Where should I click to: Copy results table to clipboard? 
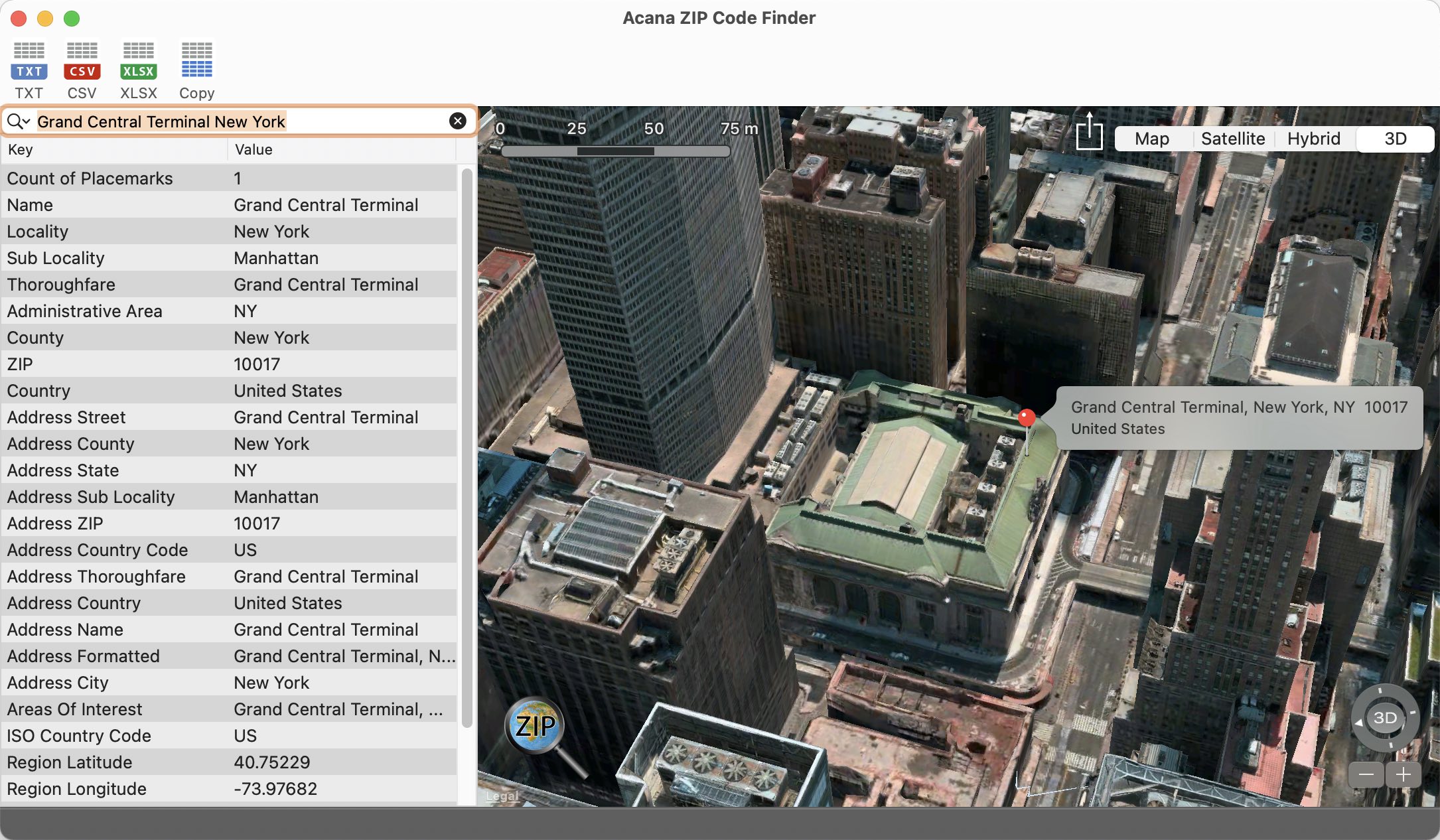[197, 70]
